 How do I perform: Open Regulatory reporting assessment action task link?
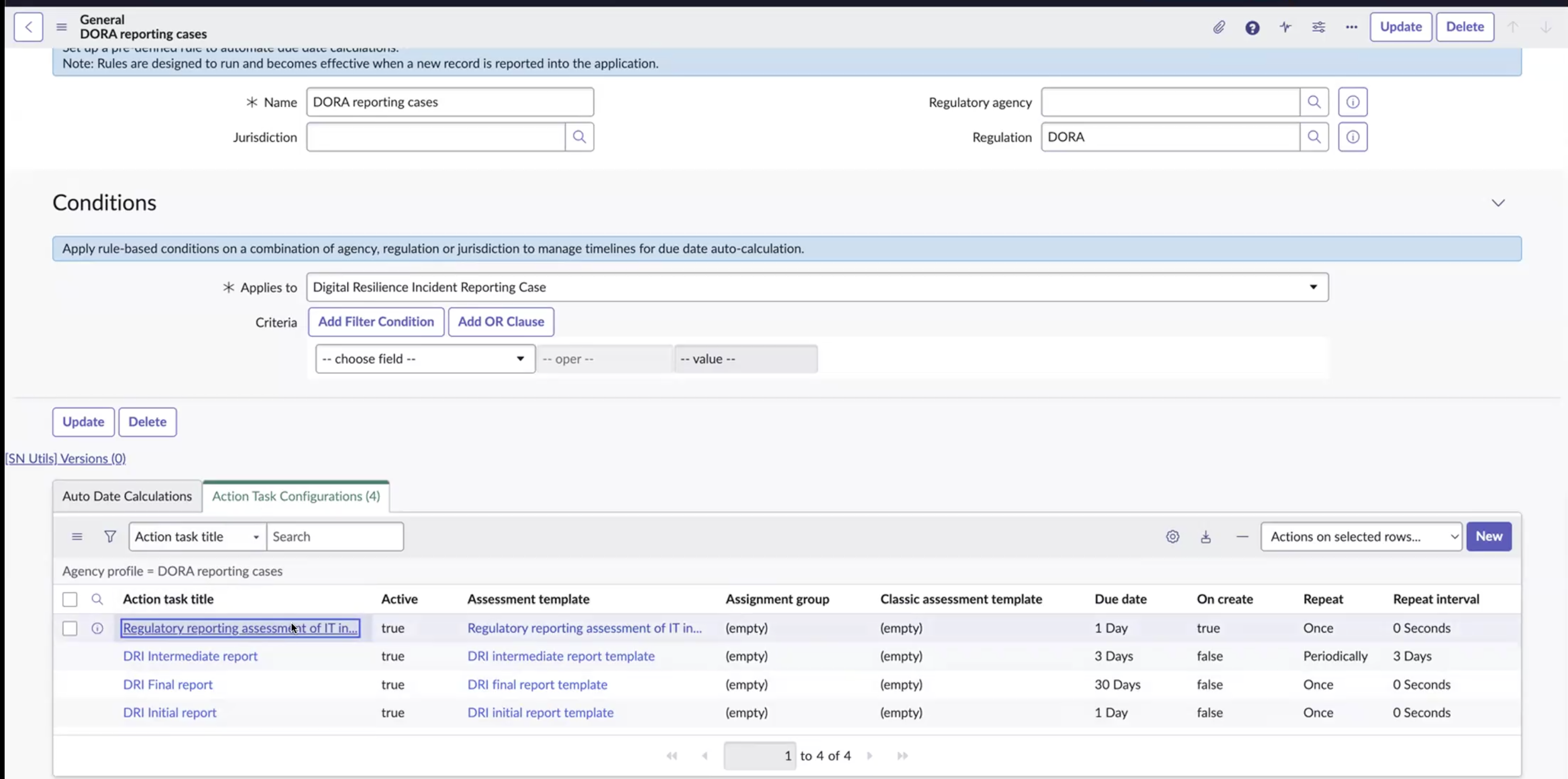tap(240, 628)
